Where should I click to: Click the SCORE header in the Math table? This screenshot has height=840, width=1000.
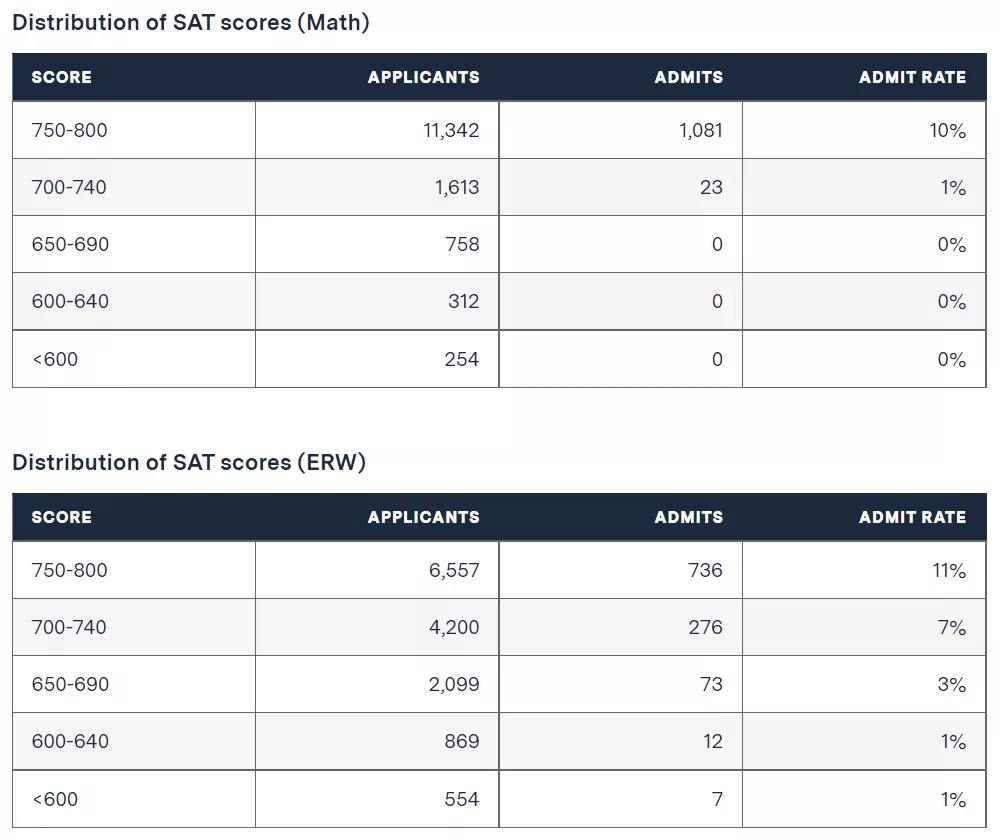click(x=61, y=77)
